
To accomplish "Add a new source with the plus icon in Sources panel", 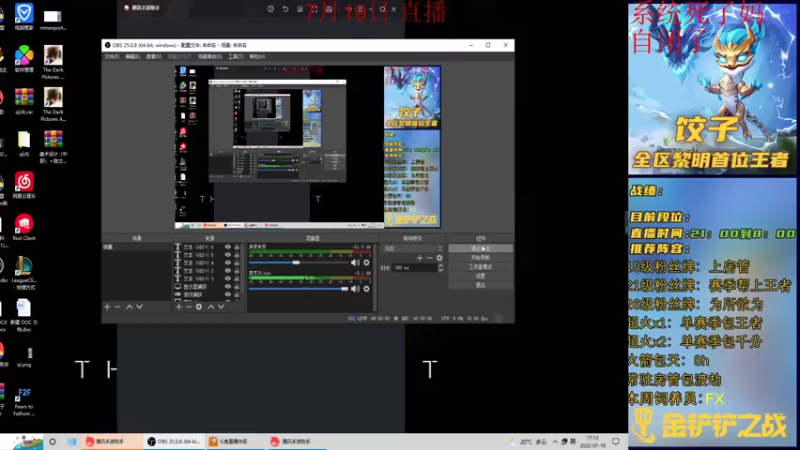I will (x=179, y=307).
